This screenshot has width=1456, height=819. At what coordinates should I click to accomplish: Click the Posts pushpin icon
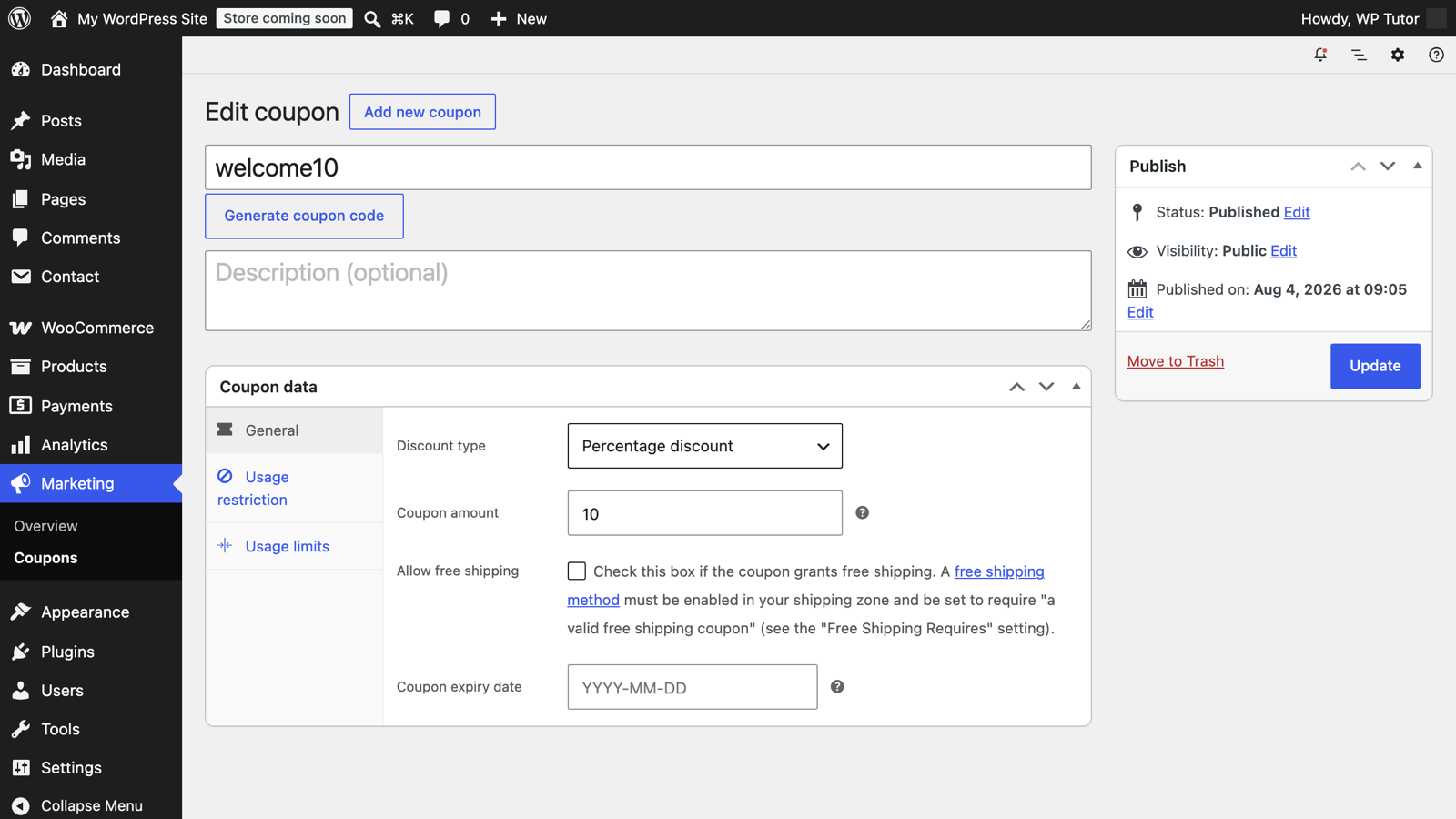point(21,120)
